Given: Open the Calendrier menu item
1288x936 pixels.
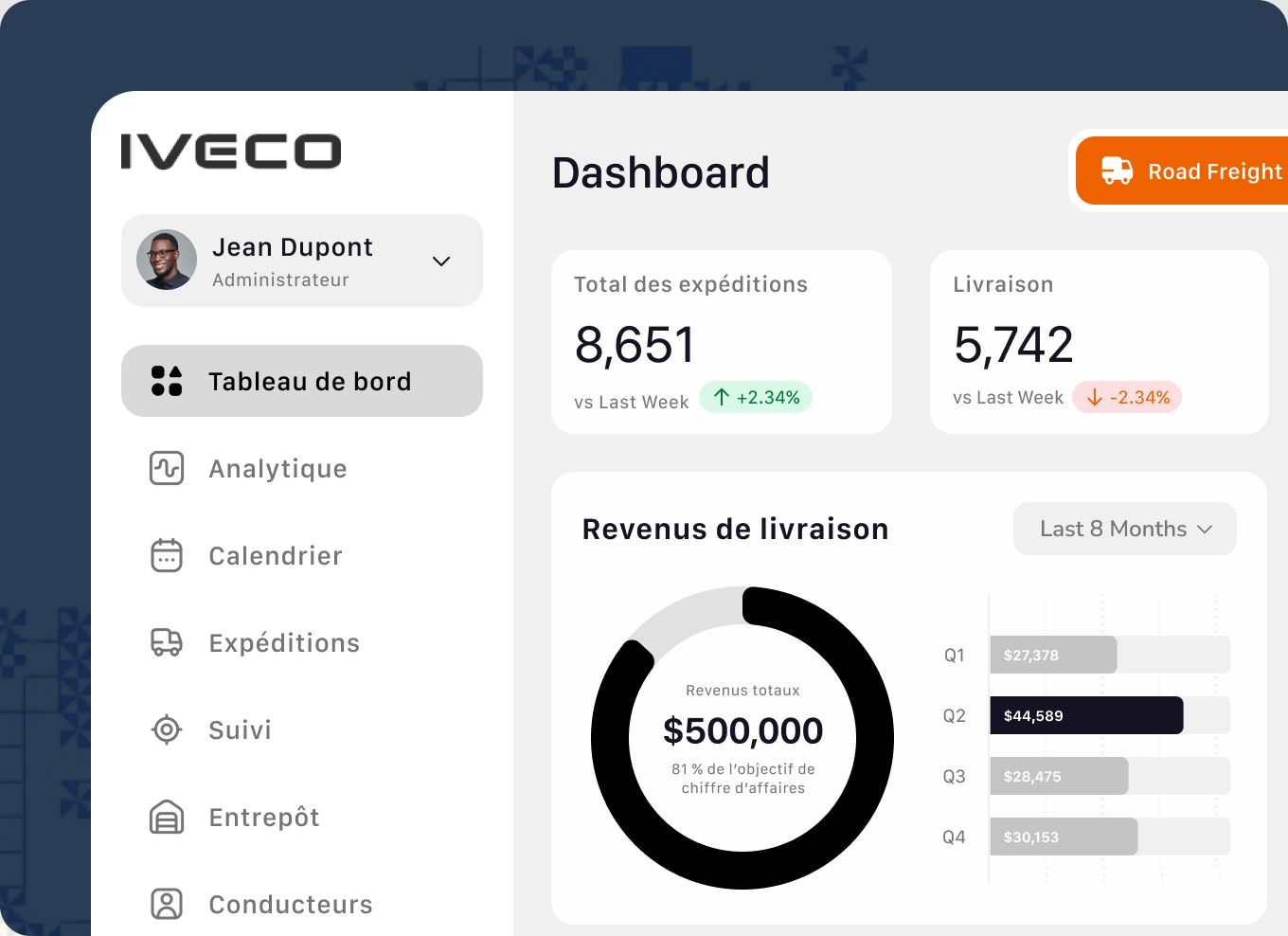Looking at the screenshot, I should 302,555.
